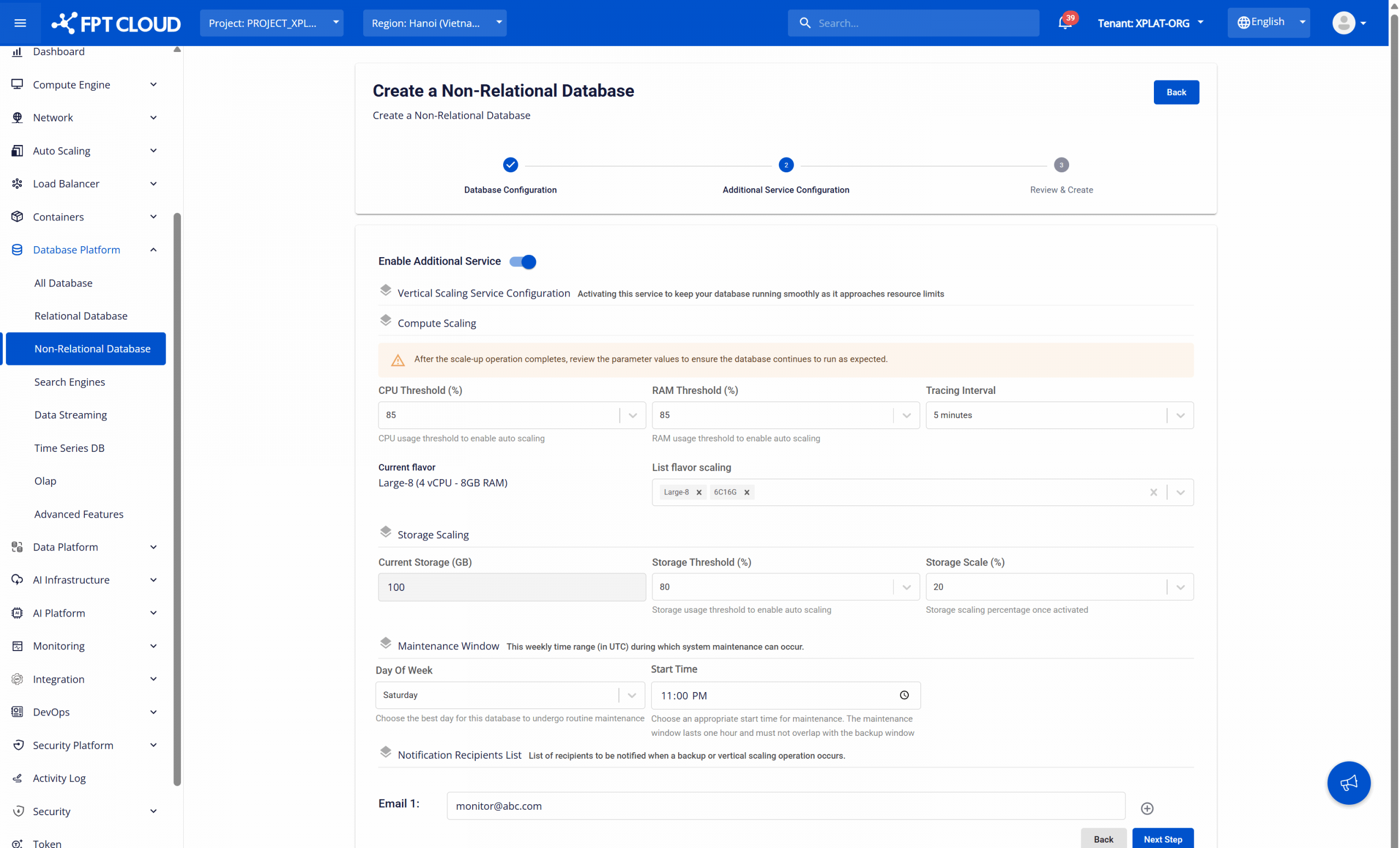Viewport: 1400px width, 848px height.
Task: Click the clock icon in Start Time
Action: click(904, 695)
